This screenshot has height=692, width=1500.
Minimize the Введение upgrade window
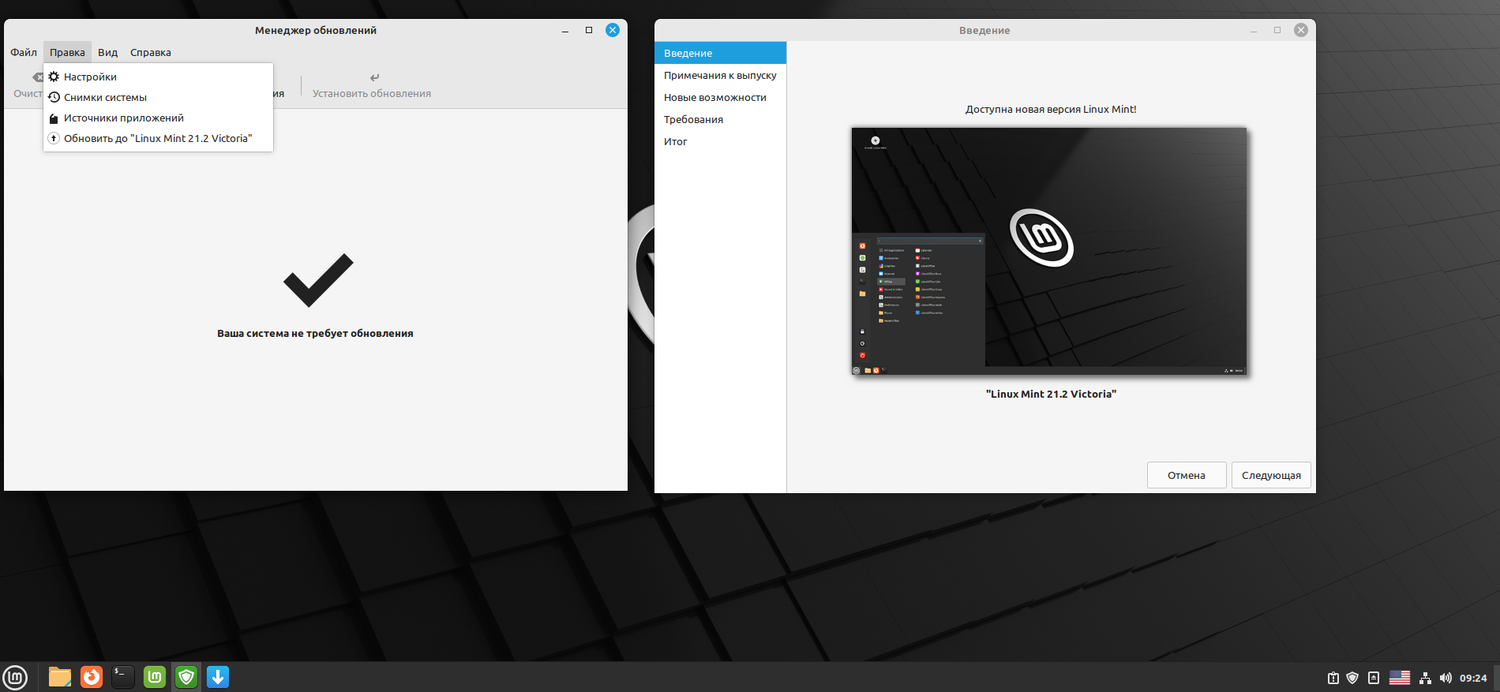point(1254,30)
